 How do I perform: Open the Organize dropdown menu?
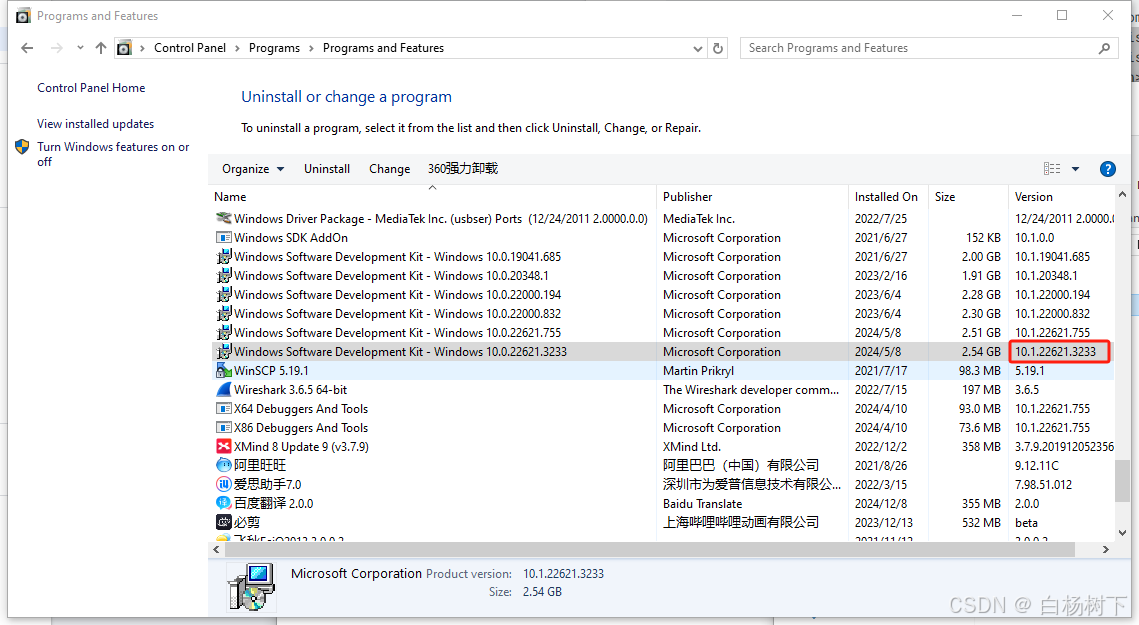pyautogui.click(x=252, y=168)
